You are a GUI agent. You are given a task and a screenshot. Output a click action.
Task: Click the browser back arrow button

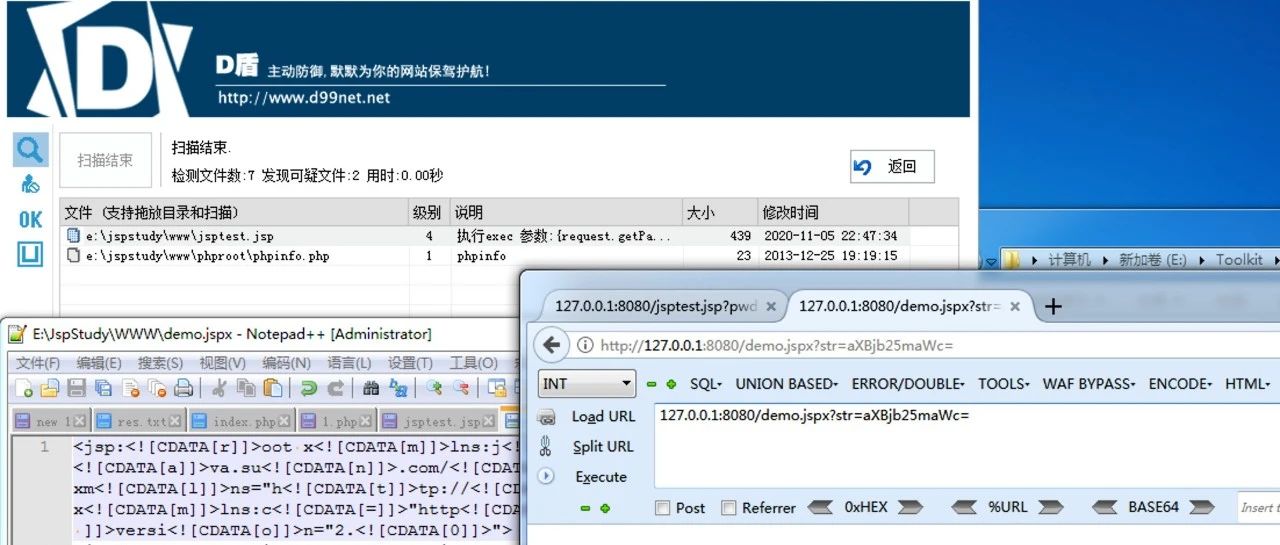click(x=552, y=346)
